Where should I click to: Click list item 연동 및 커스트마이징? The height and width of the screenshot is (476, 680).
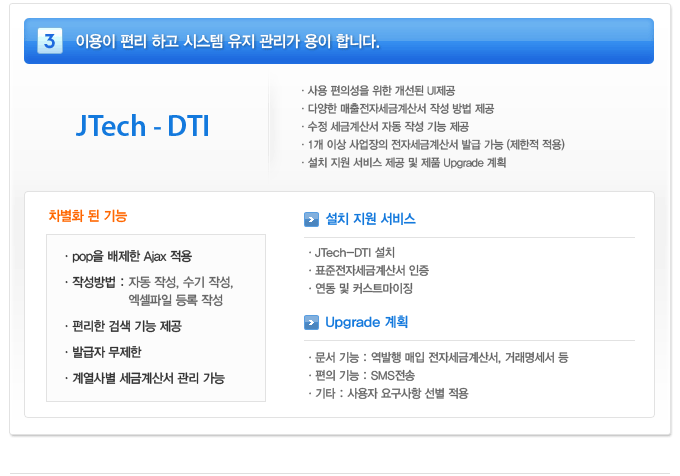tap(363, 288)
